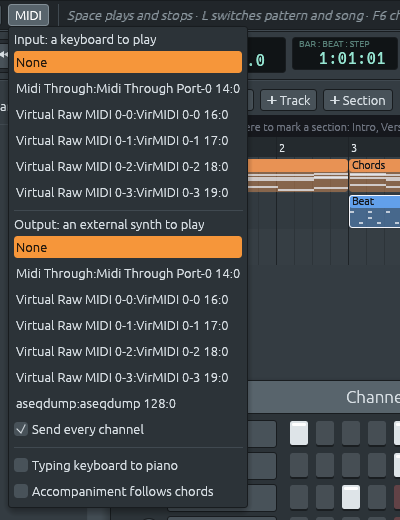Choose Virtual Raw MIDI 0-2 18:0 as input
Image resolution: width=400 pixels, height=520 pixels.
(128, 167)
